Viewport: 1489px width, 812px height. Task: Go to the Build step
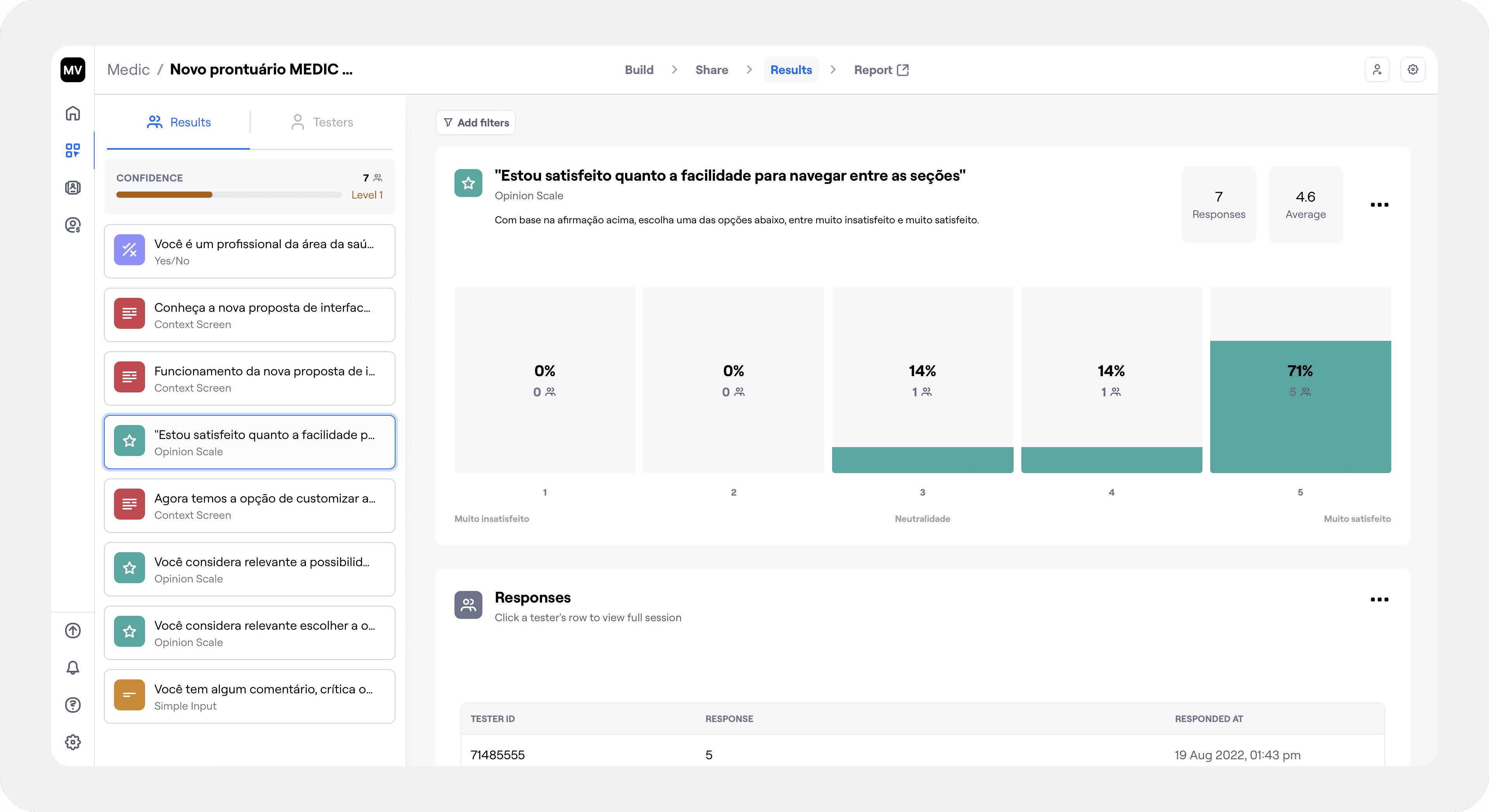click(639, 70)
